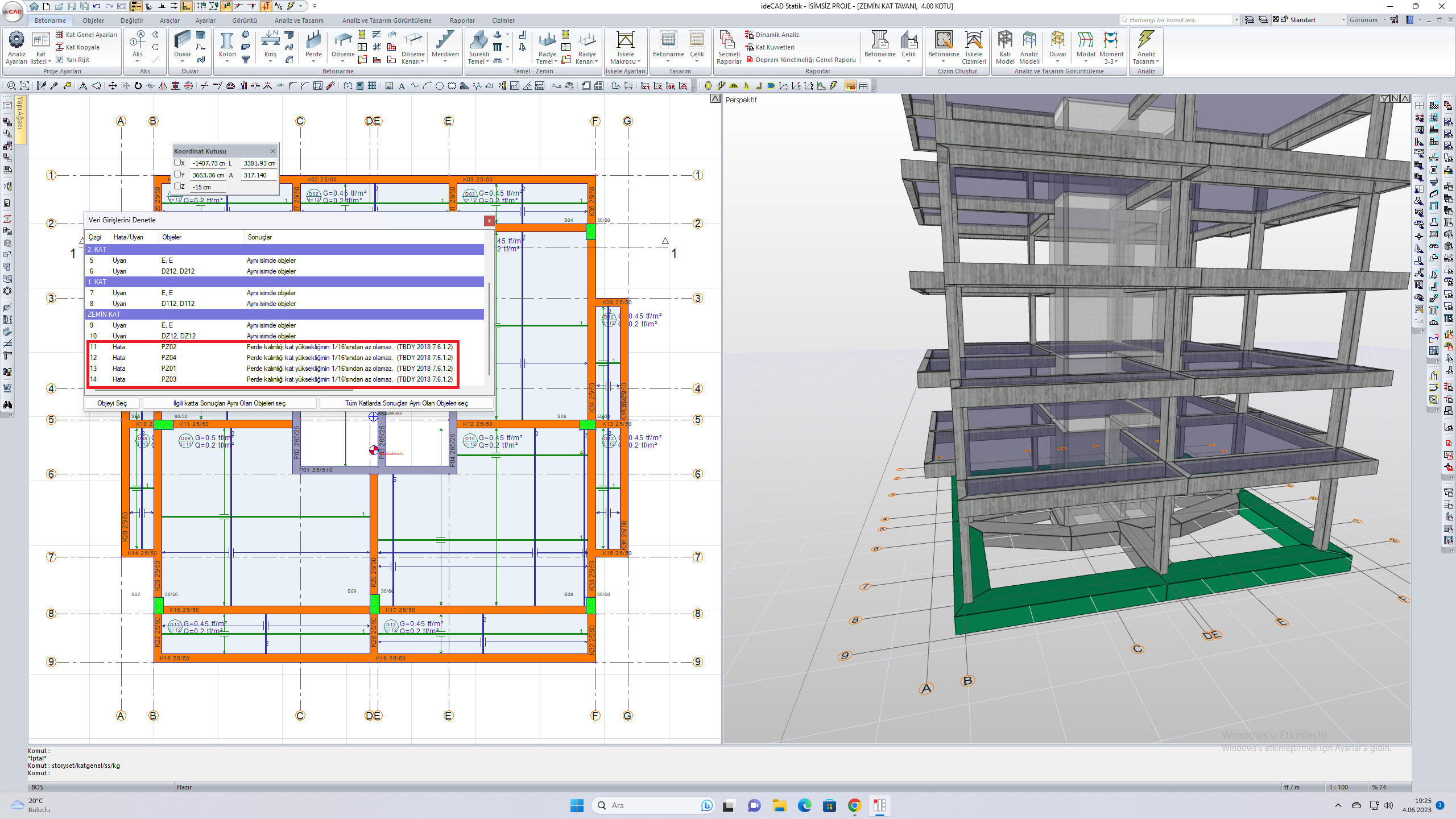
Task: Expand the Sürekli Temel dropdown arrow
Action: pyautogui.click(x=488, y=61)
